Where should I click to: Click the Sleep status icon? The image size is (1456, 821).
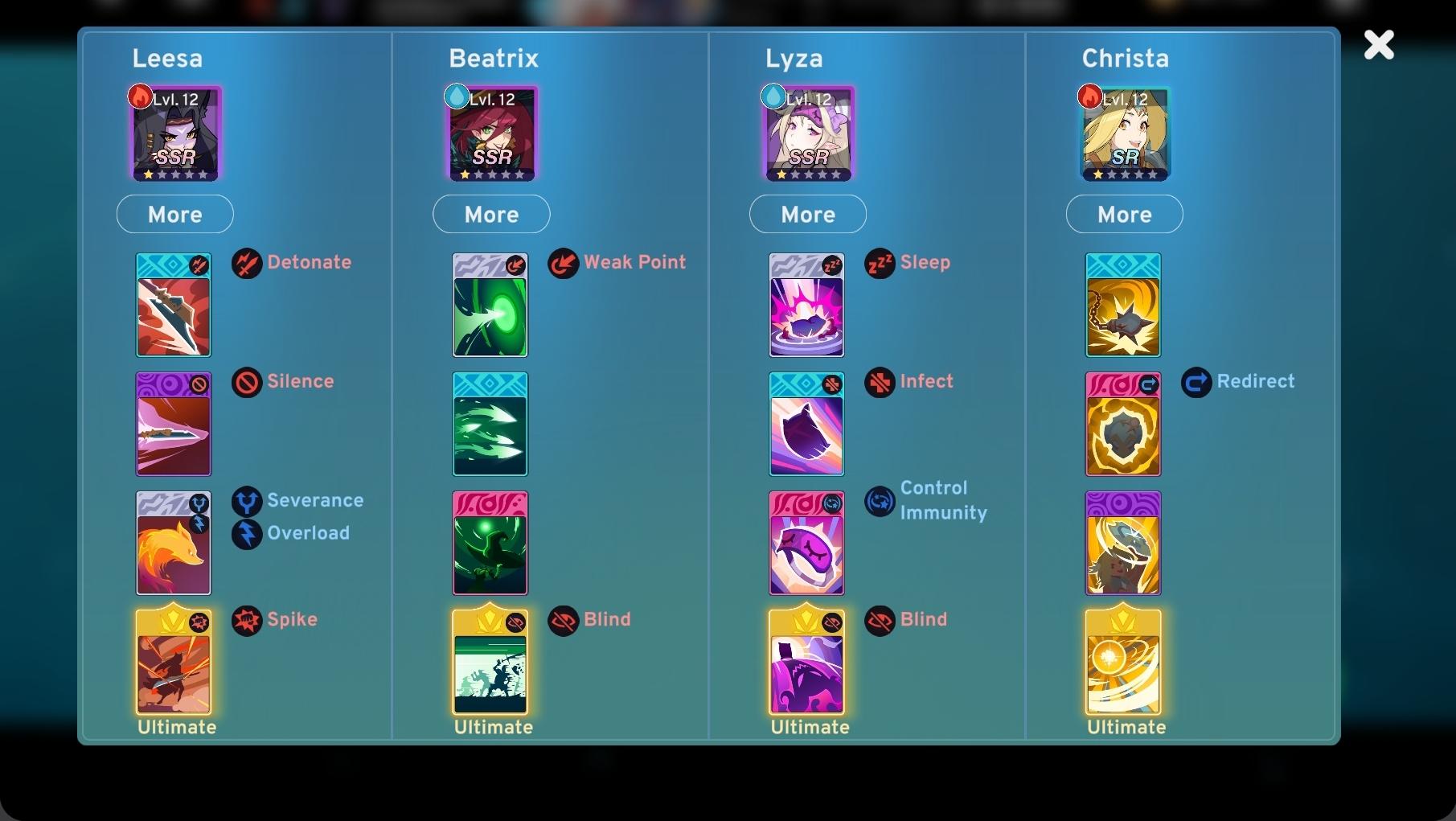[880, 263]
